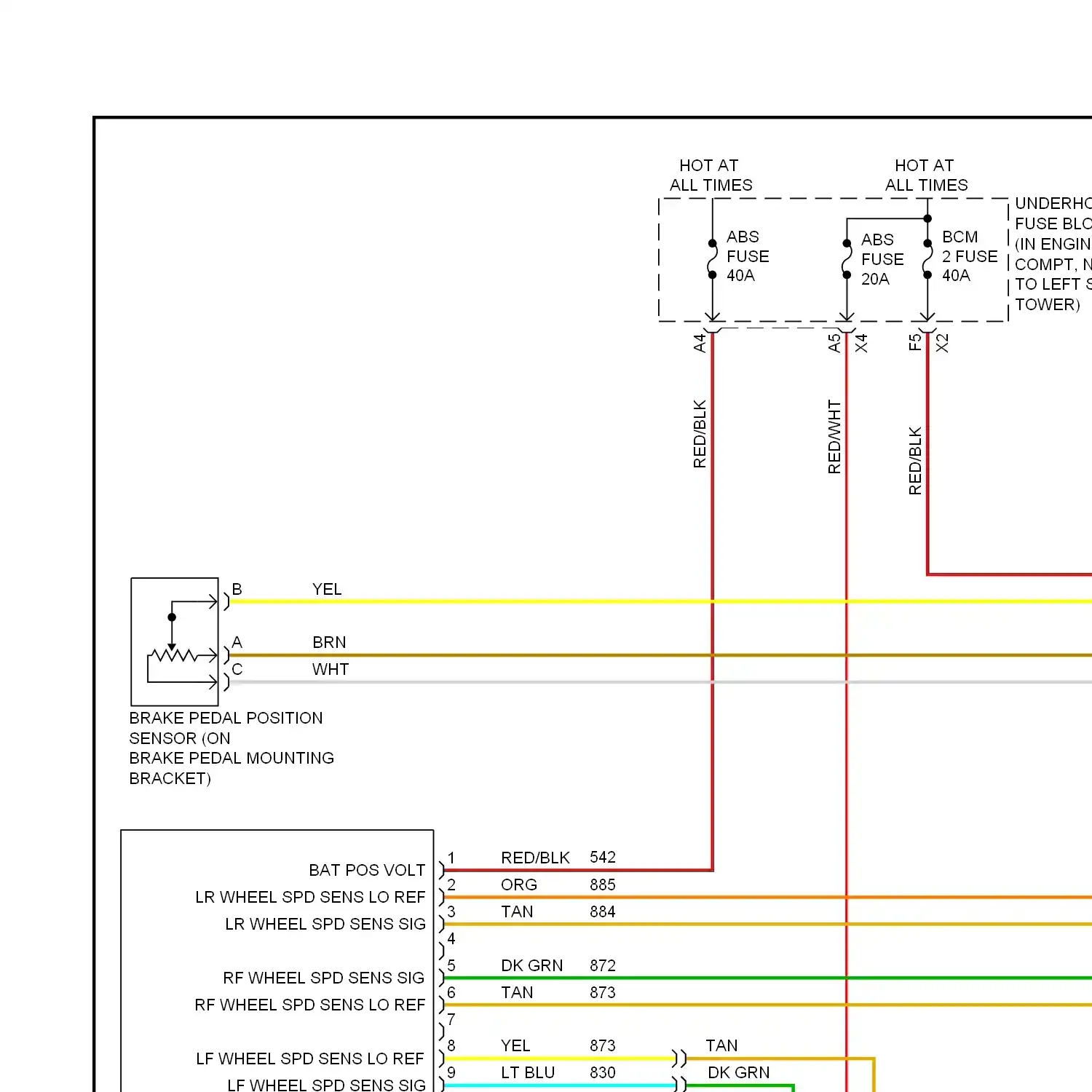
Task: Click YEL color label at pin 8
Action: tap(515, 1045)
